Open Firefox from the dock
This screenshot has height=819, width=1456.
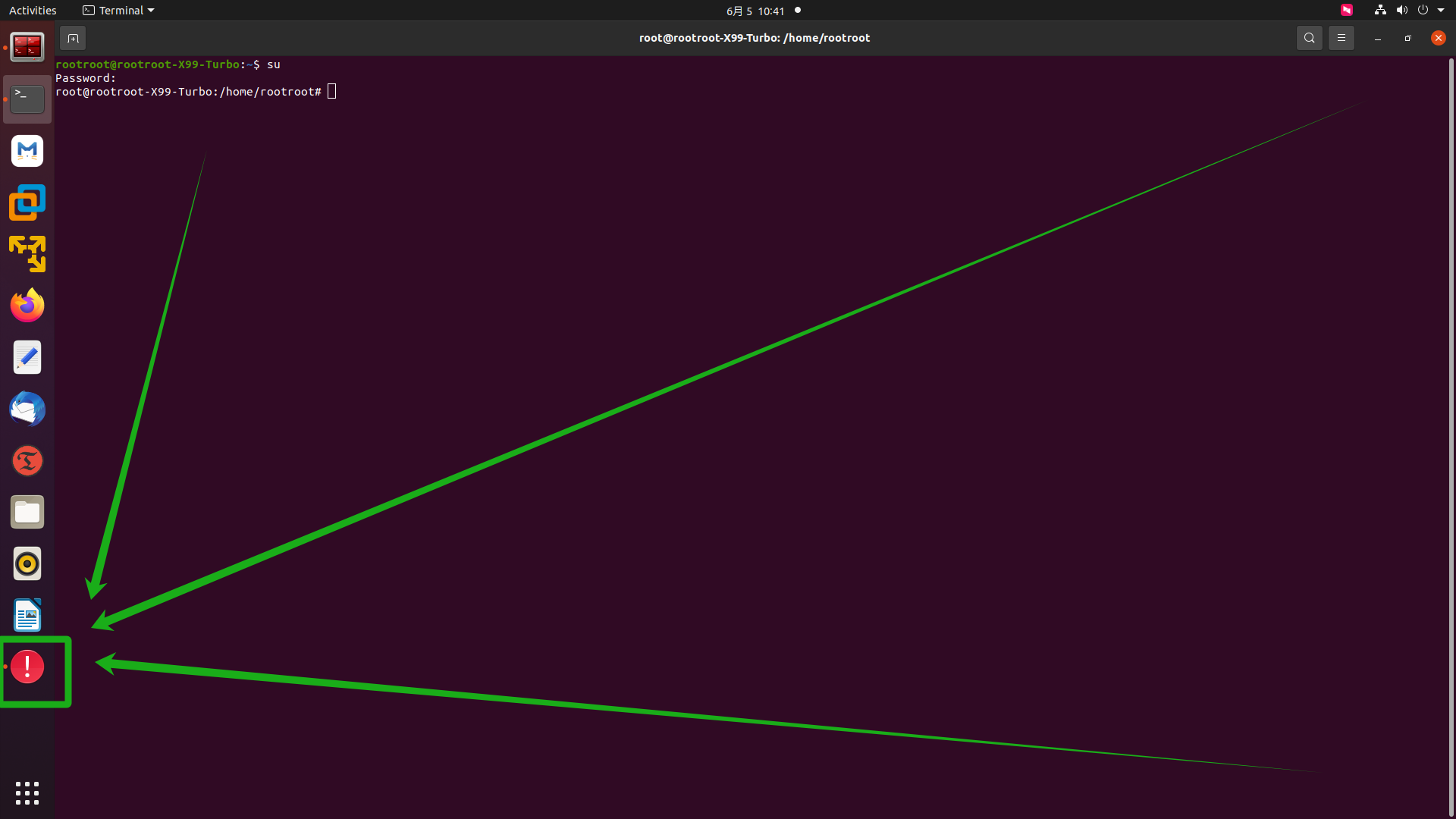27,306
